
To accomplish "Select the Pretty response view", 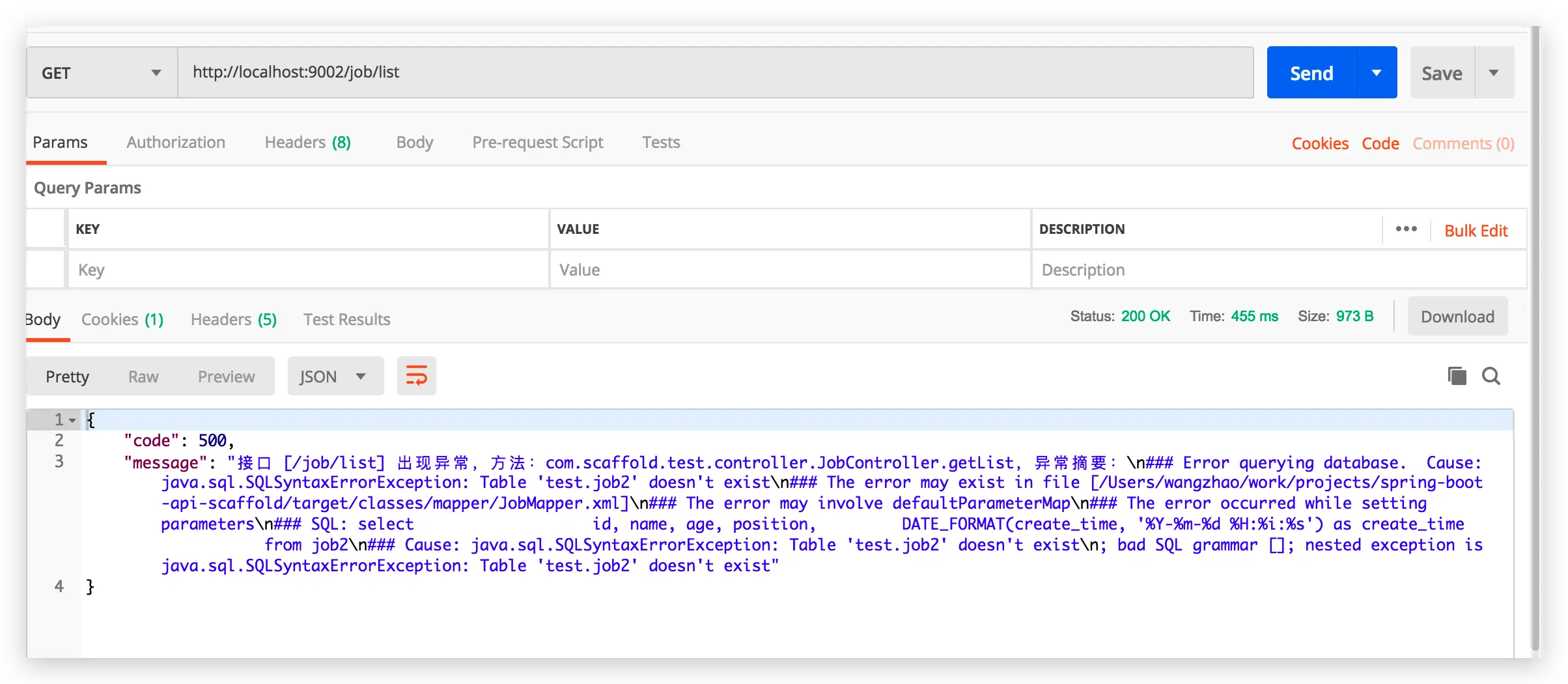I will click(x=67, y=377).
